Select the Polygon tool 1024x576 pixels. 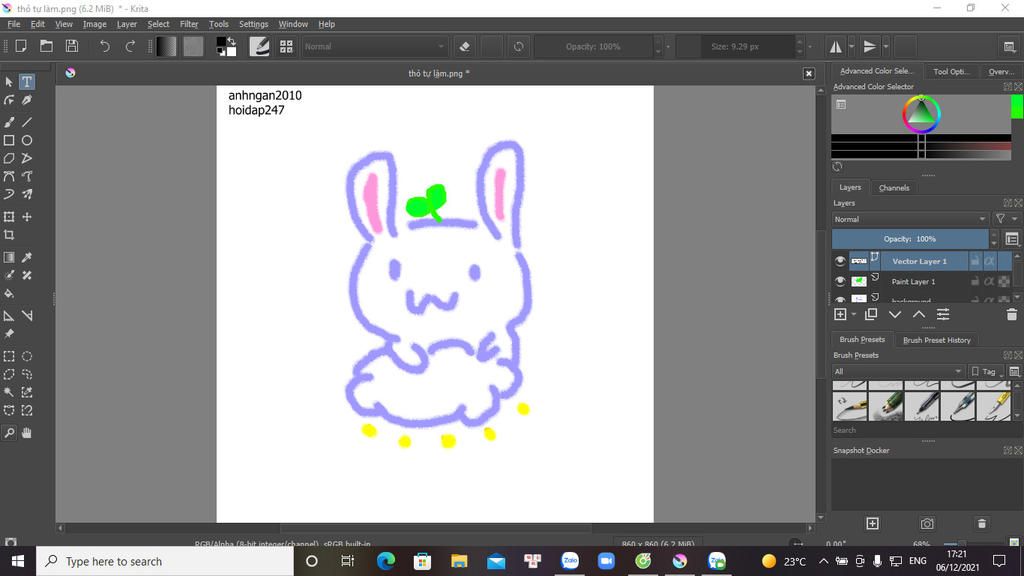[x=8, y=158]
